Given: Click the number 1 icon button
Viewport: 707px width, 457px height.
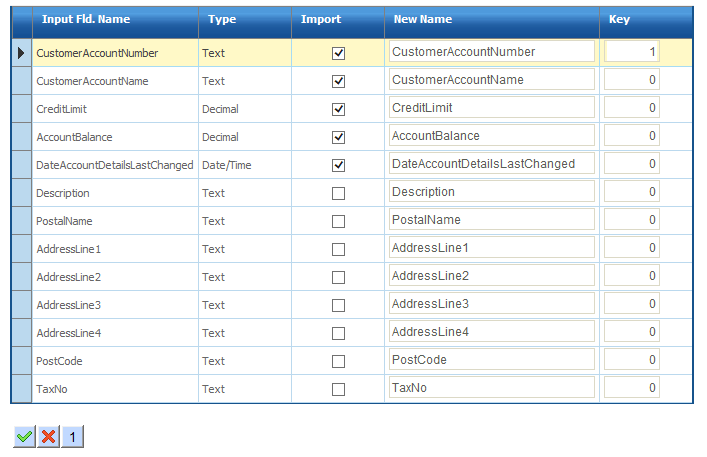Looking at the screenshot, I should coord(72,436).
